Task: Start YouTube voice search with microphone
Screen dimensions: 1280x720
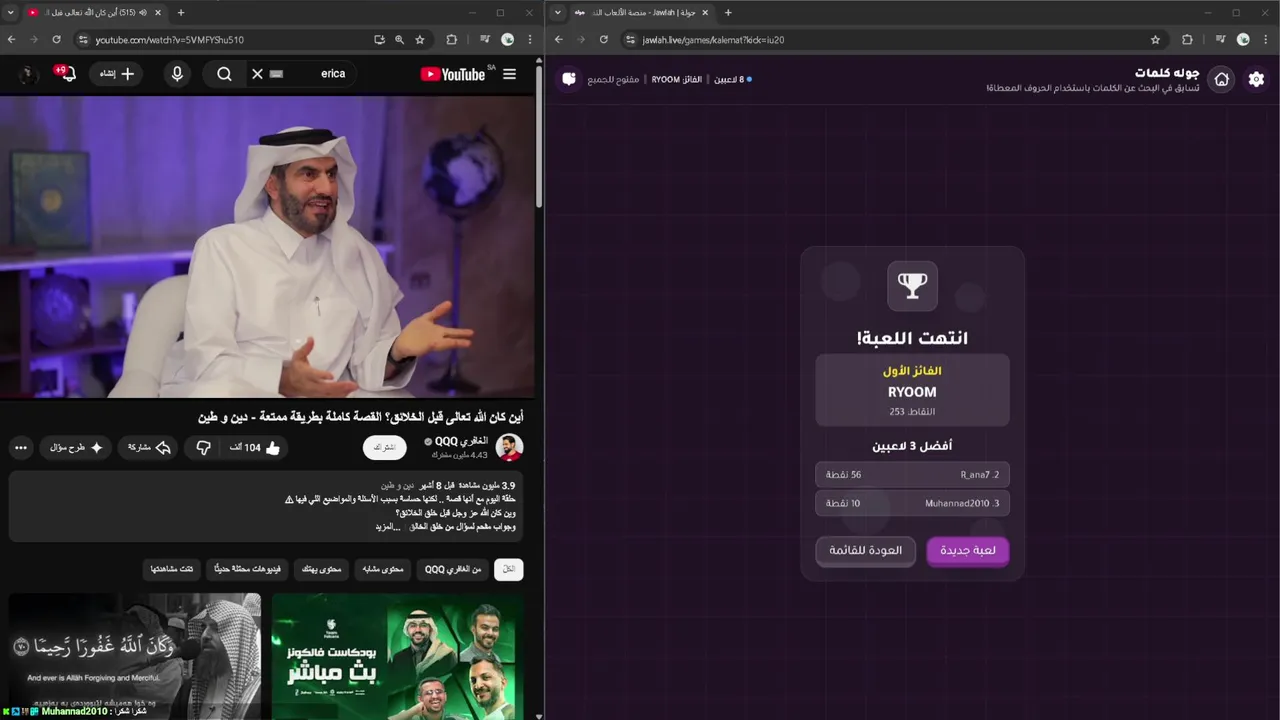Action: [x=177, y=74]
